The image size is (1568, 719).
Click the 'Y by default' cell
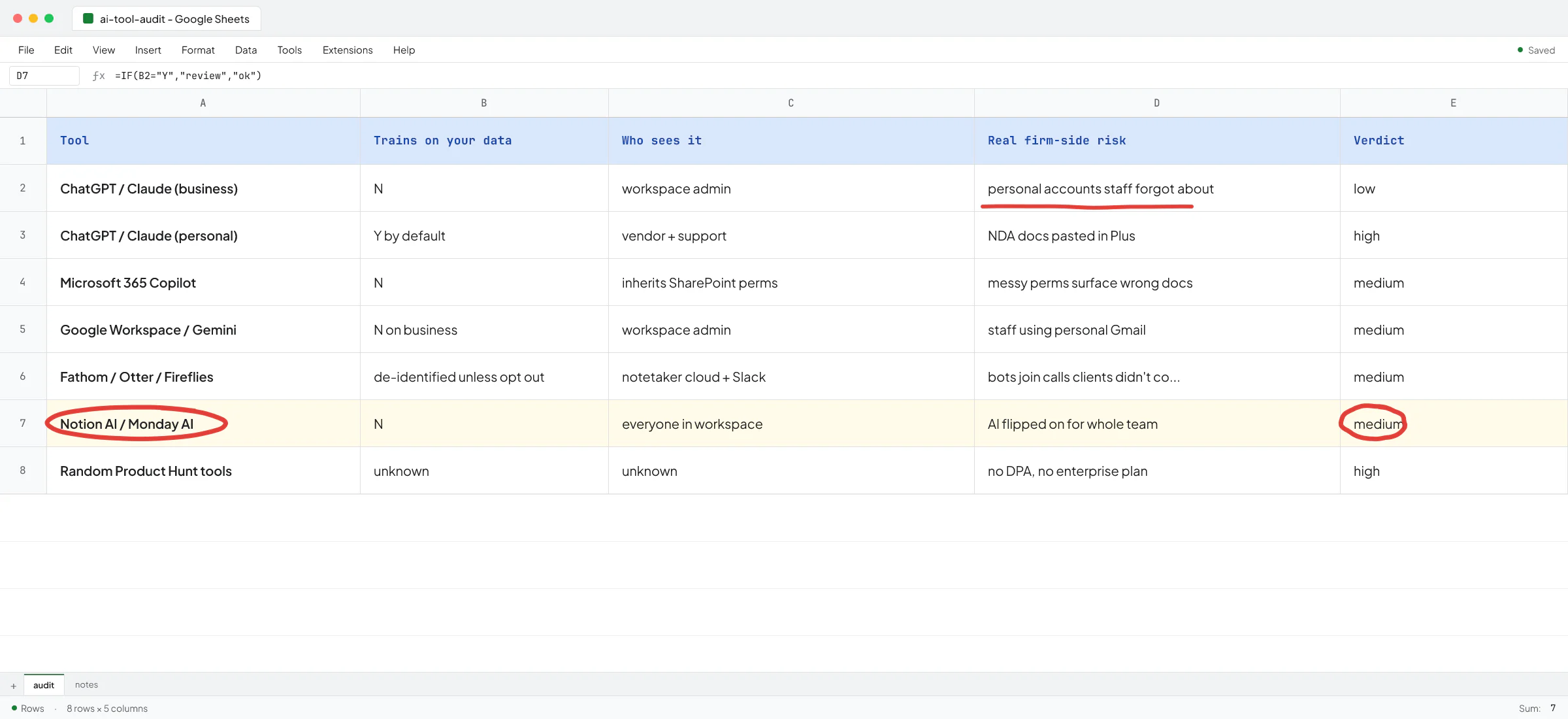click(x=484, y=235)
